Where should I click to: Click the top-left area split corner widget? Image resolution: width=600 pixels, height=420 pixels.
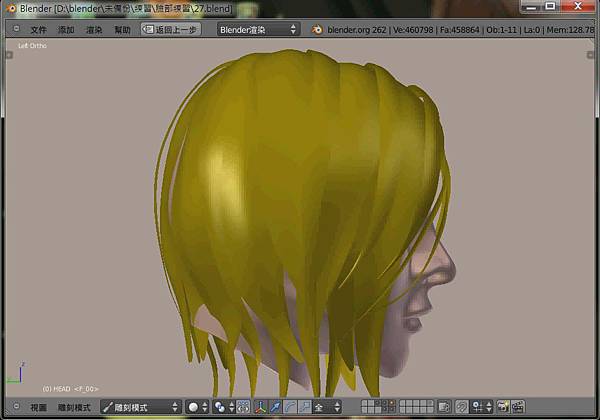tap(9, 55)
